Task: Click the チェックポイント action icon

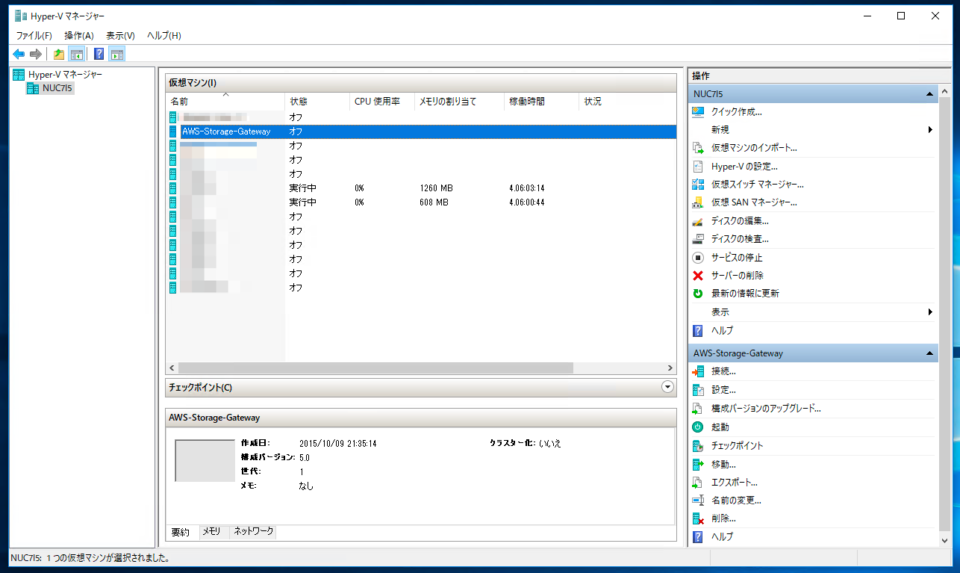Action: click(x=698, y=446)
